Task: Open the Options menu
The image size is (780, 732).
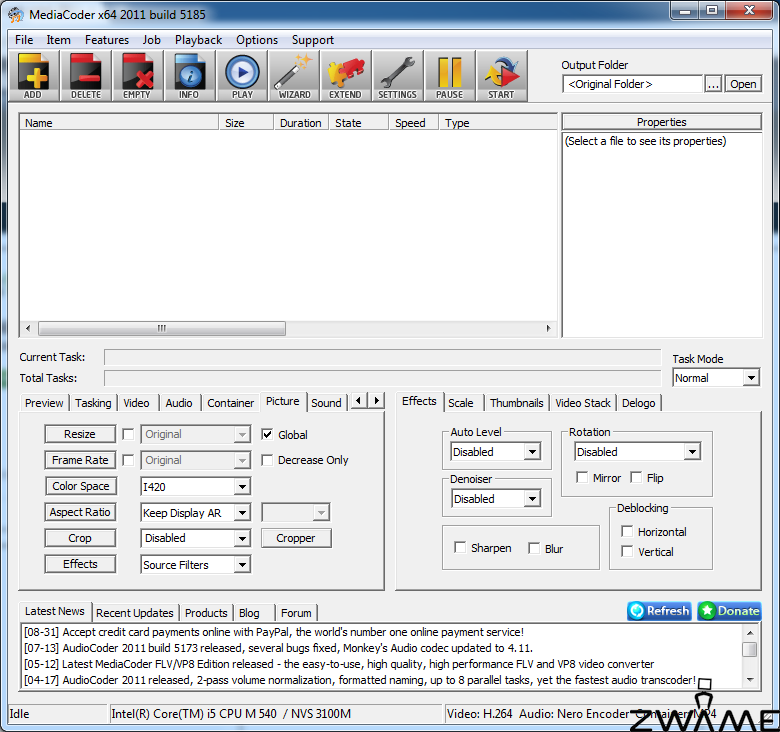Action: [257, 40]
